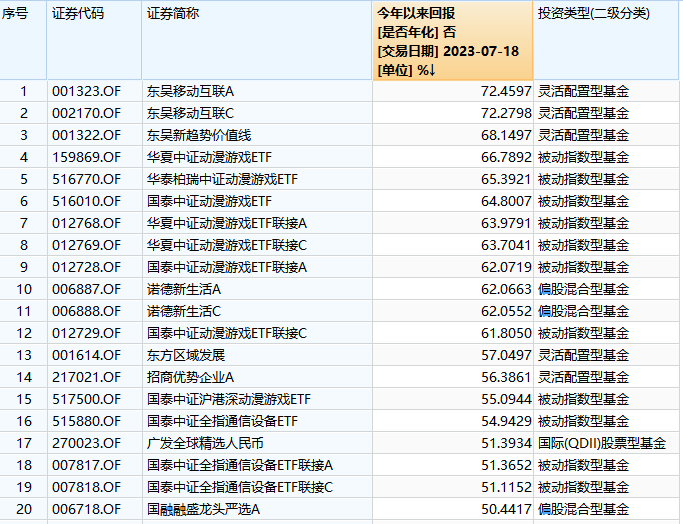Select return value 72.4597

coord(506,91)
